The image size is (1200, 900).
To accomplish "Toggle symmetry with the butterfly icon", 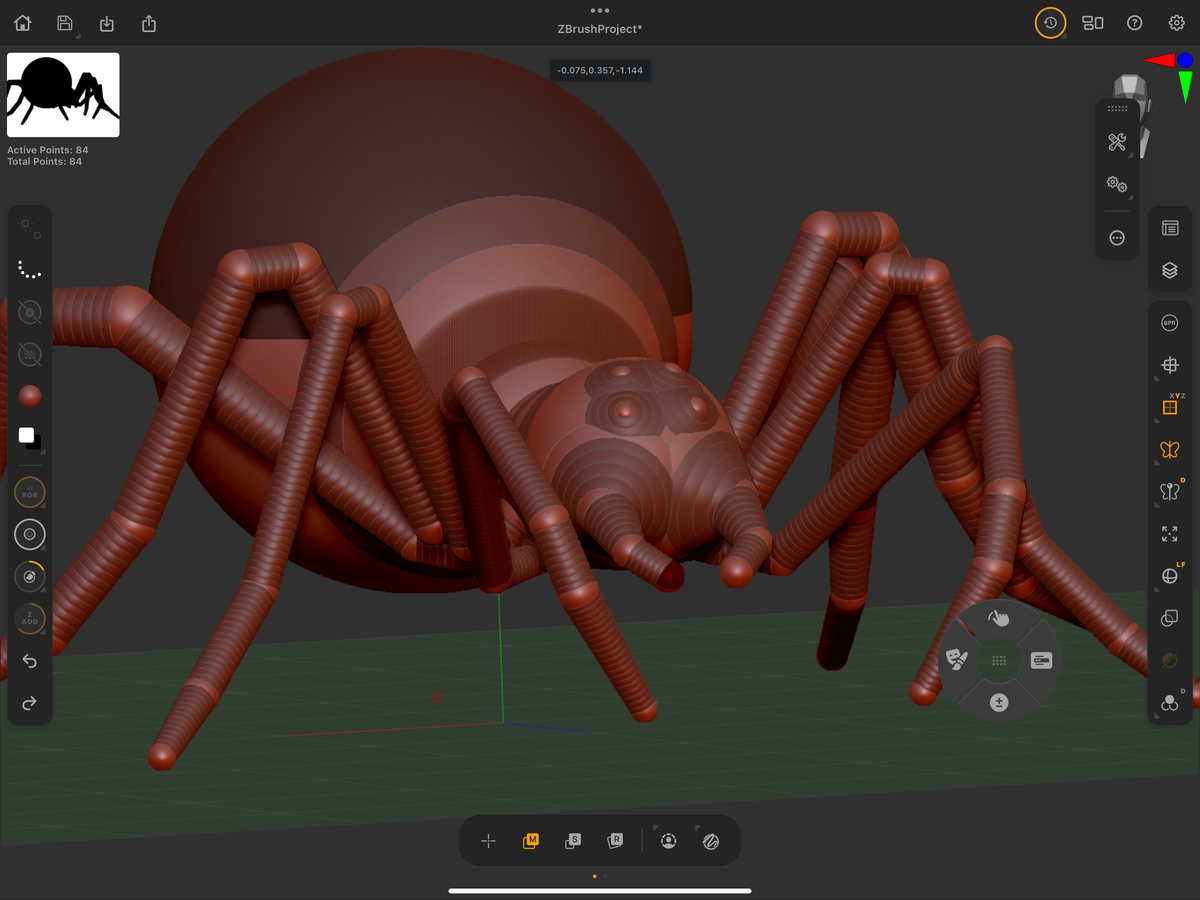I will (x=1169, y=449).
